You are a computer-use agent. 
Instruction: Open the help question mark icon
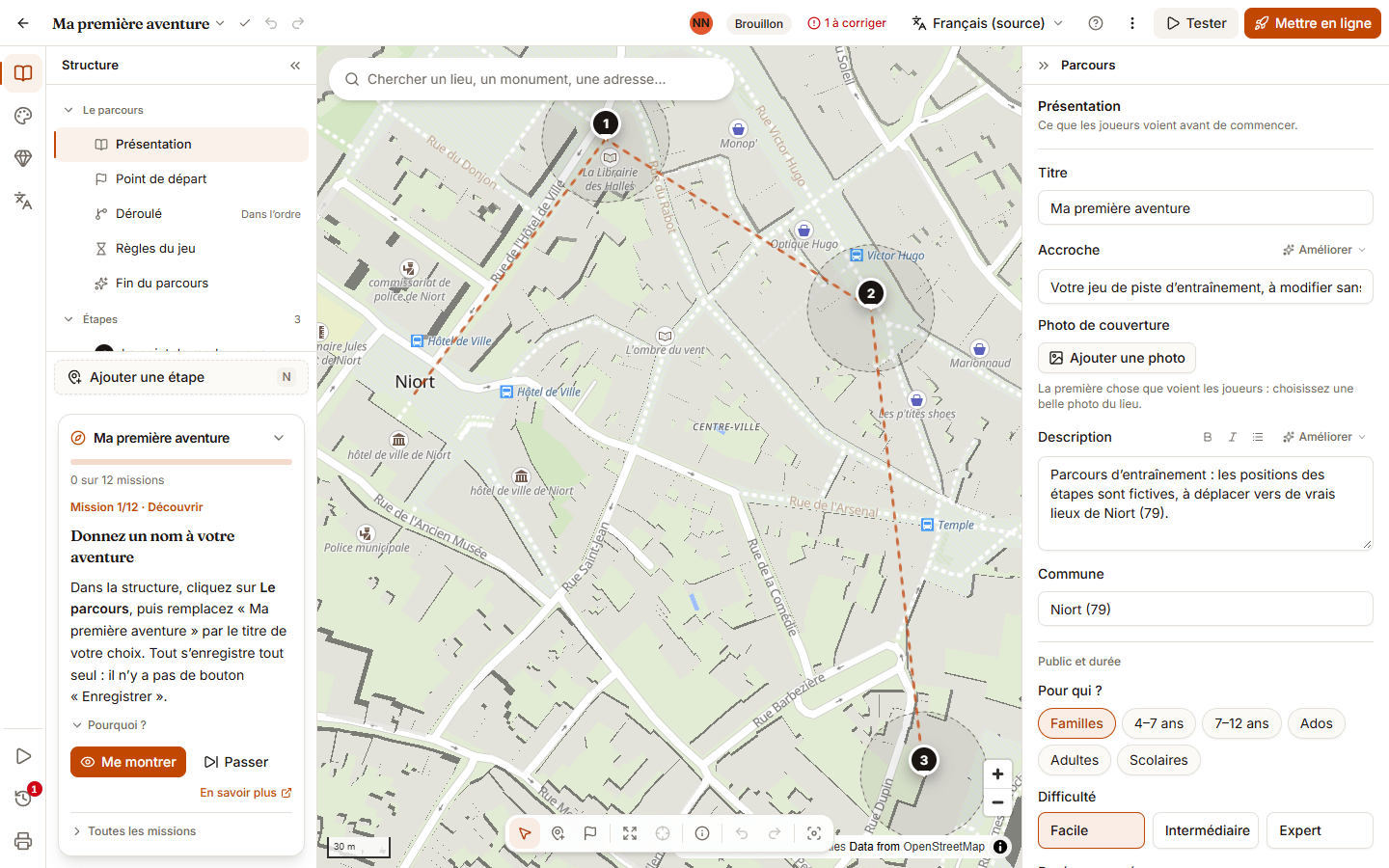click(1096, 23)
